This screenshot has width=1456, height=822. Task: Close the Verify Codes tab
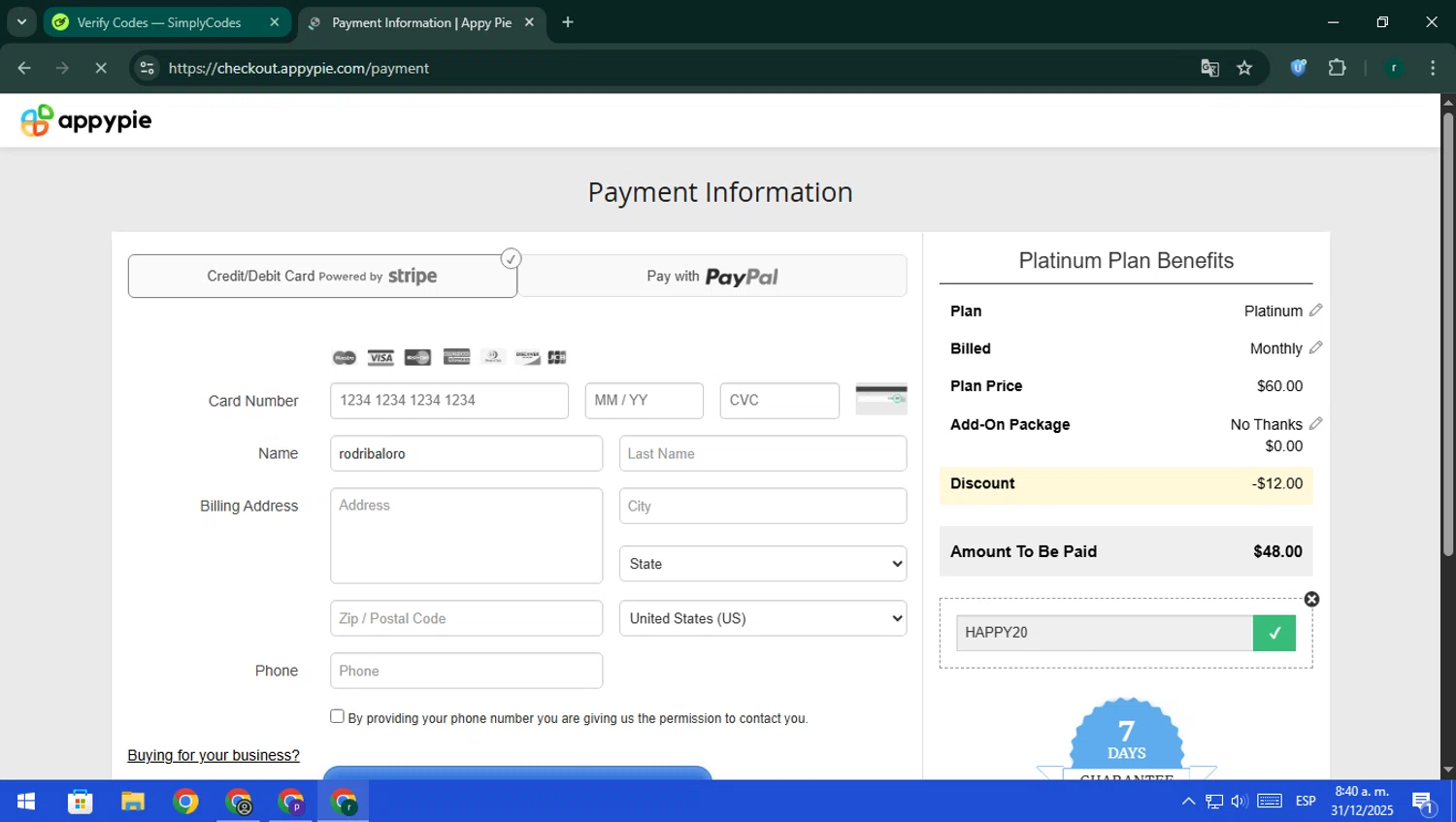[274, 22]
